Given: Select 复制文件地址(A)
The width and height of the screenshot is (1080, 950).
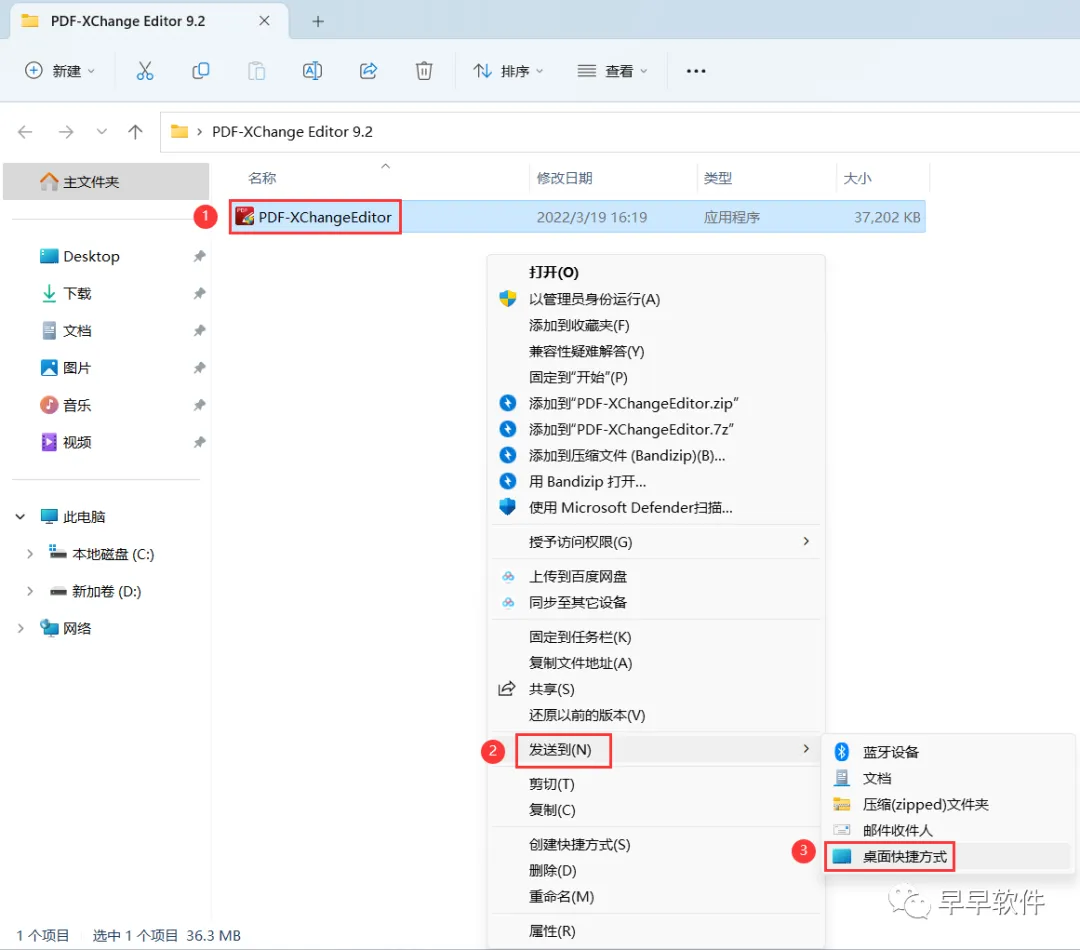Looking at the screenshot, I should coord(656,663).
